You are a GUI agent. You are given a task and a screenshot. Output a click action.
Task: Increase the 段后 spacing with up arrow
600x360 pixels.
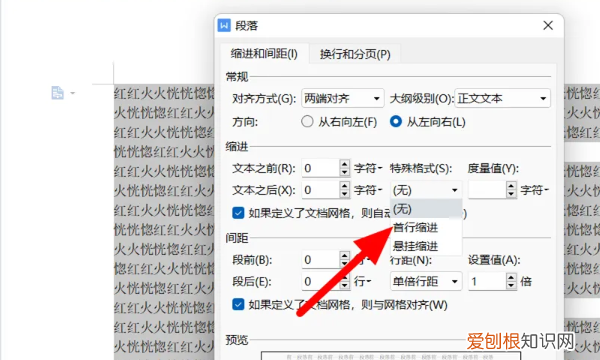(x=345, y=277)
